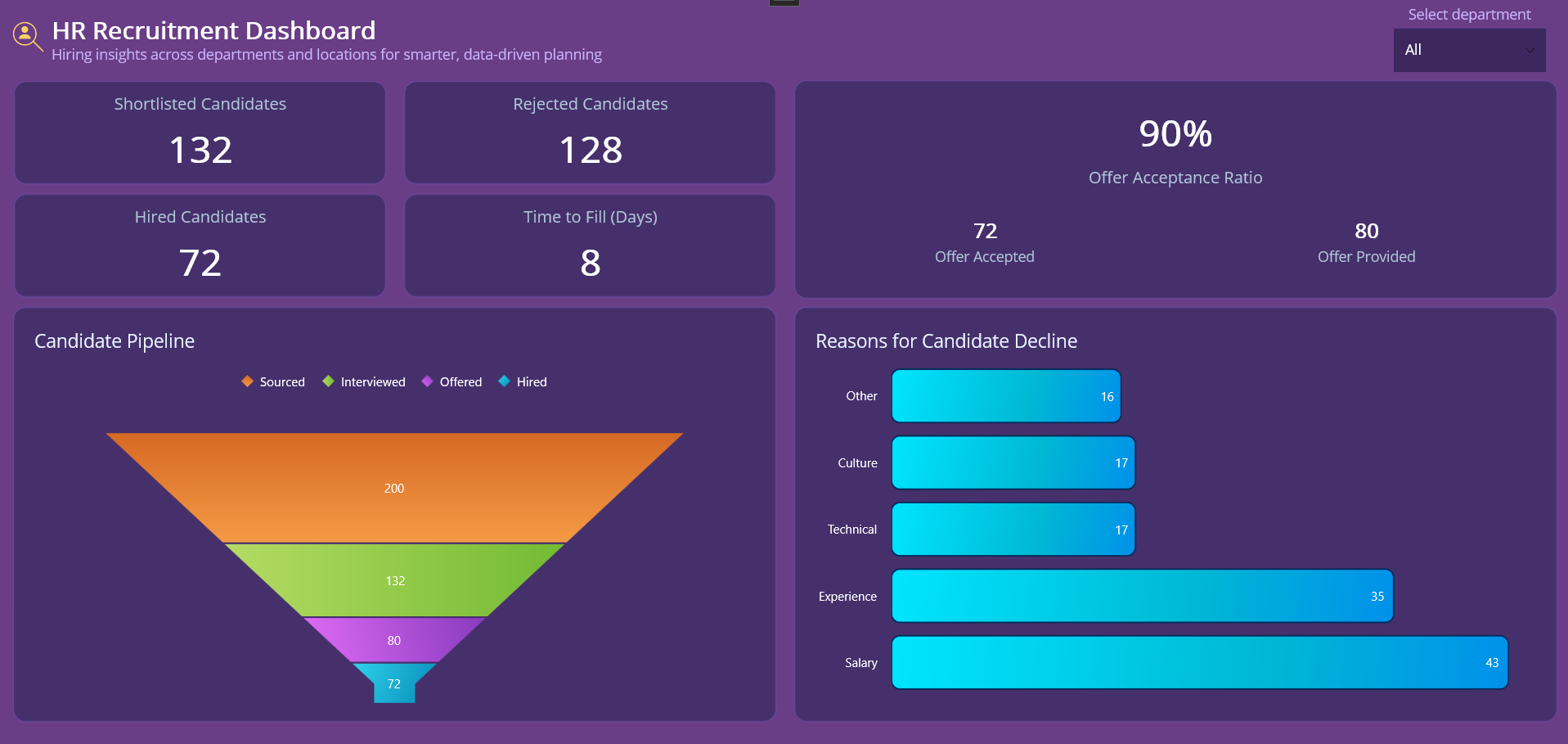Click the Candidate Pipeline chart title
Screen dimensions: 1568x744
[115, 341]
